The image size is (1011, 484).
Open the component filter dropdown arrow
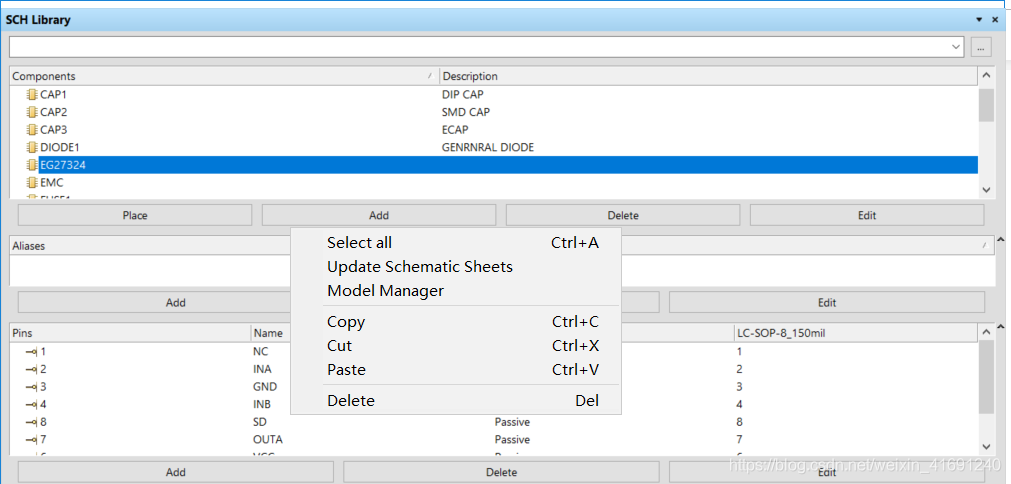[x=956, y=46]
